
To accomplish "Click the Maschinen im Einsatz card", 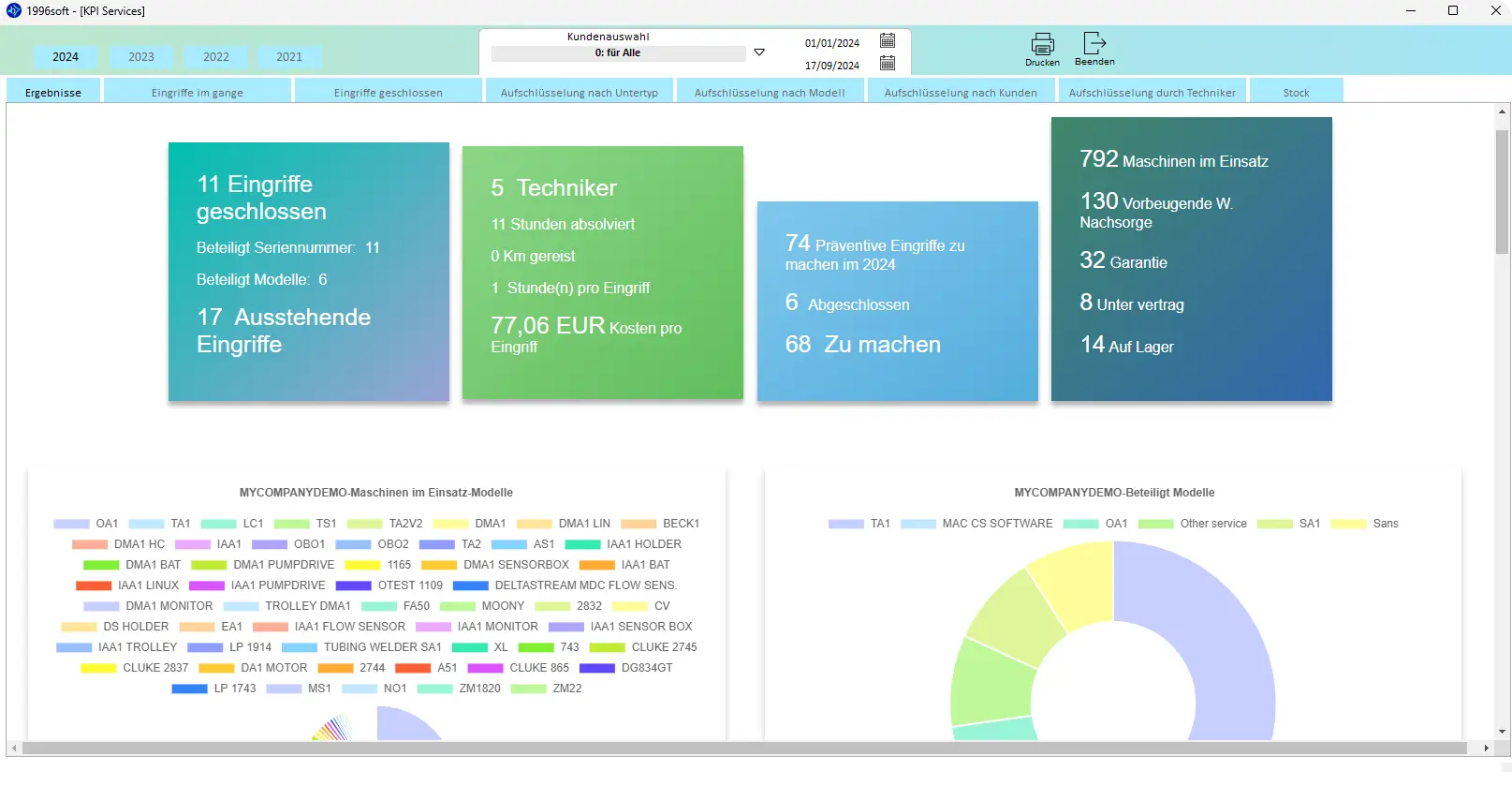I will [1192, 259].
